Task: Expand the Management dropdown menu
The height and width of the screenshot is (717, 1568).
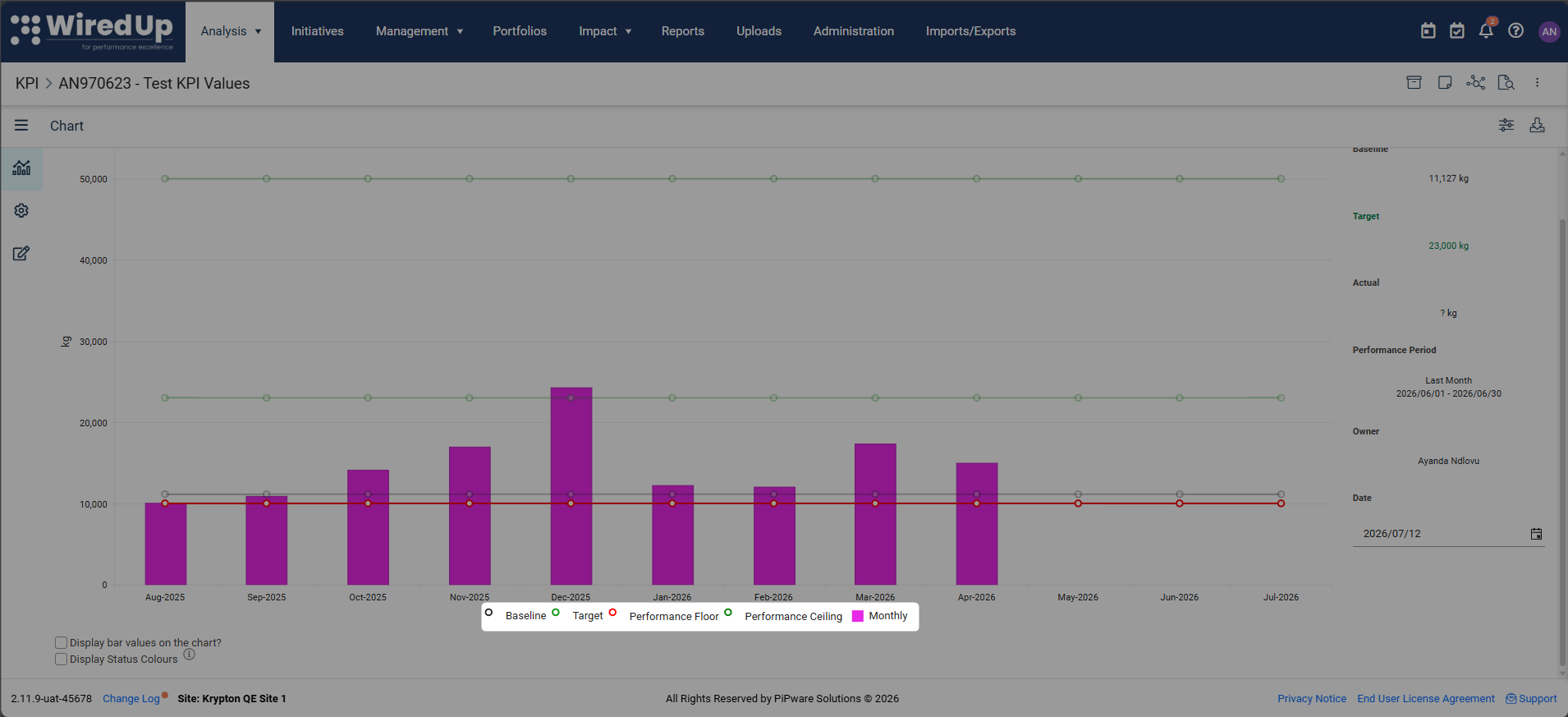Action: 420,31
